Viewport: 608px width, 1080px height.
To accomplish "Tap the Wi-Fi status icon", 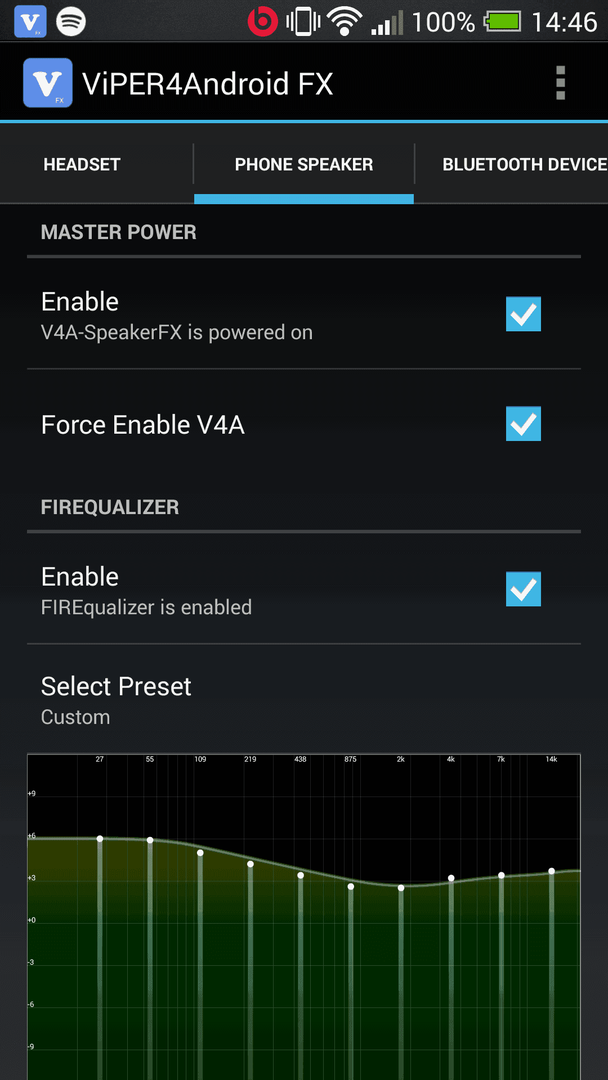I will tap(345, 23).
